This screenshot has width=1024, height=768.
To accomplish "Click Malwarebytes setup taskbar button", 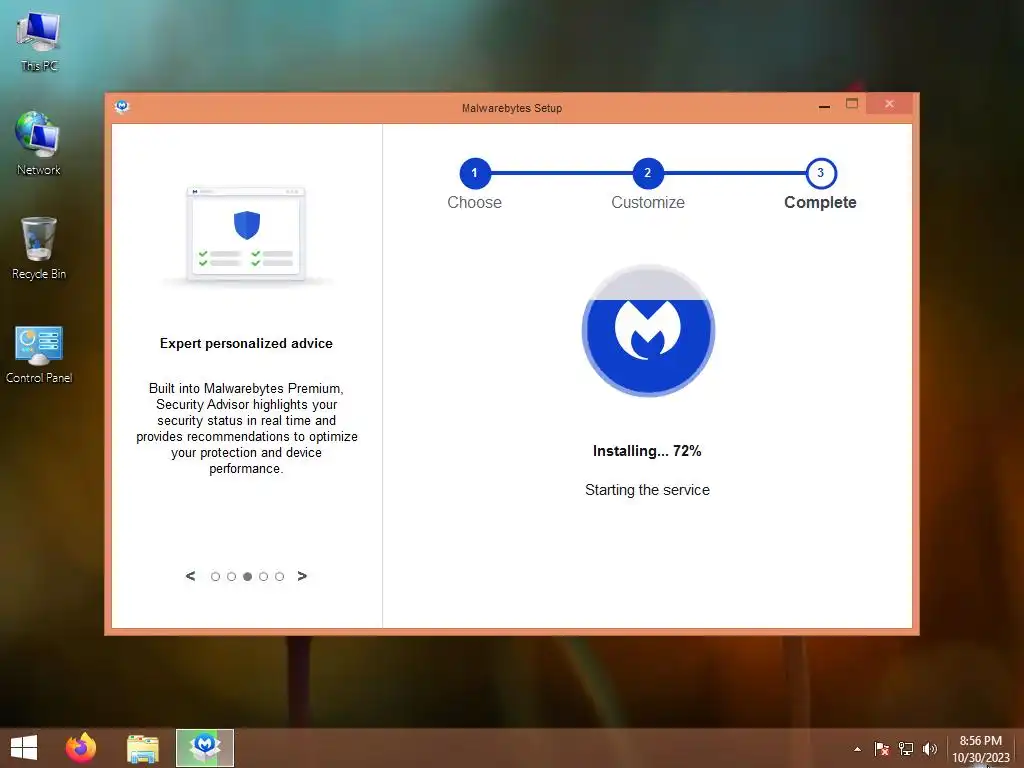I will tap(205, 748).
